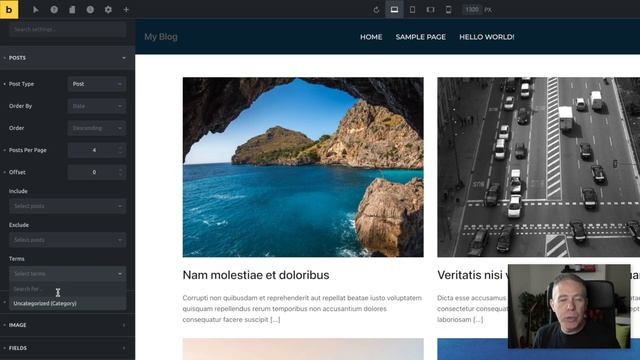This screenshot has width=640, height=360.
Task: Collapse the POSTS section
Action: [x=67, y=58]
